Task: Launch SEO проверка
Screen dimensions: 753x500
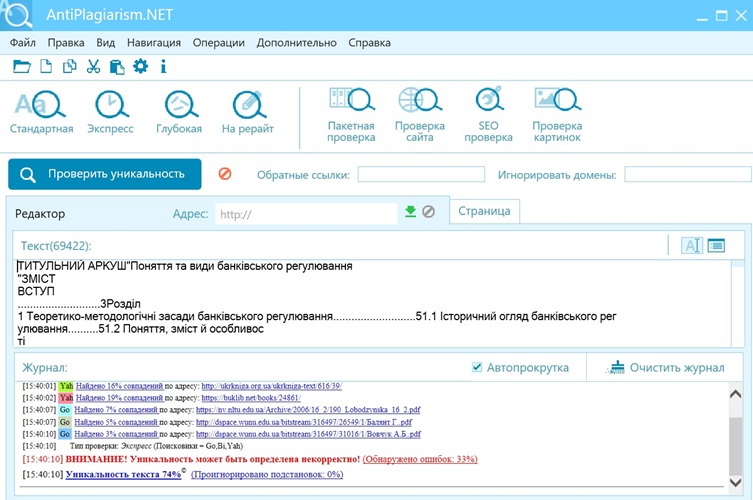Action: (488, 115)
